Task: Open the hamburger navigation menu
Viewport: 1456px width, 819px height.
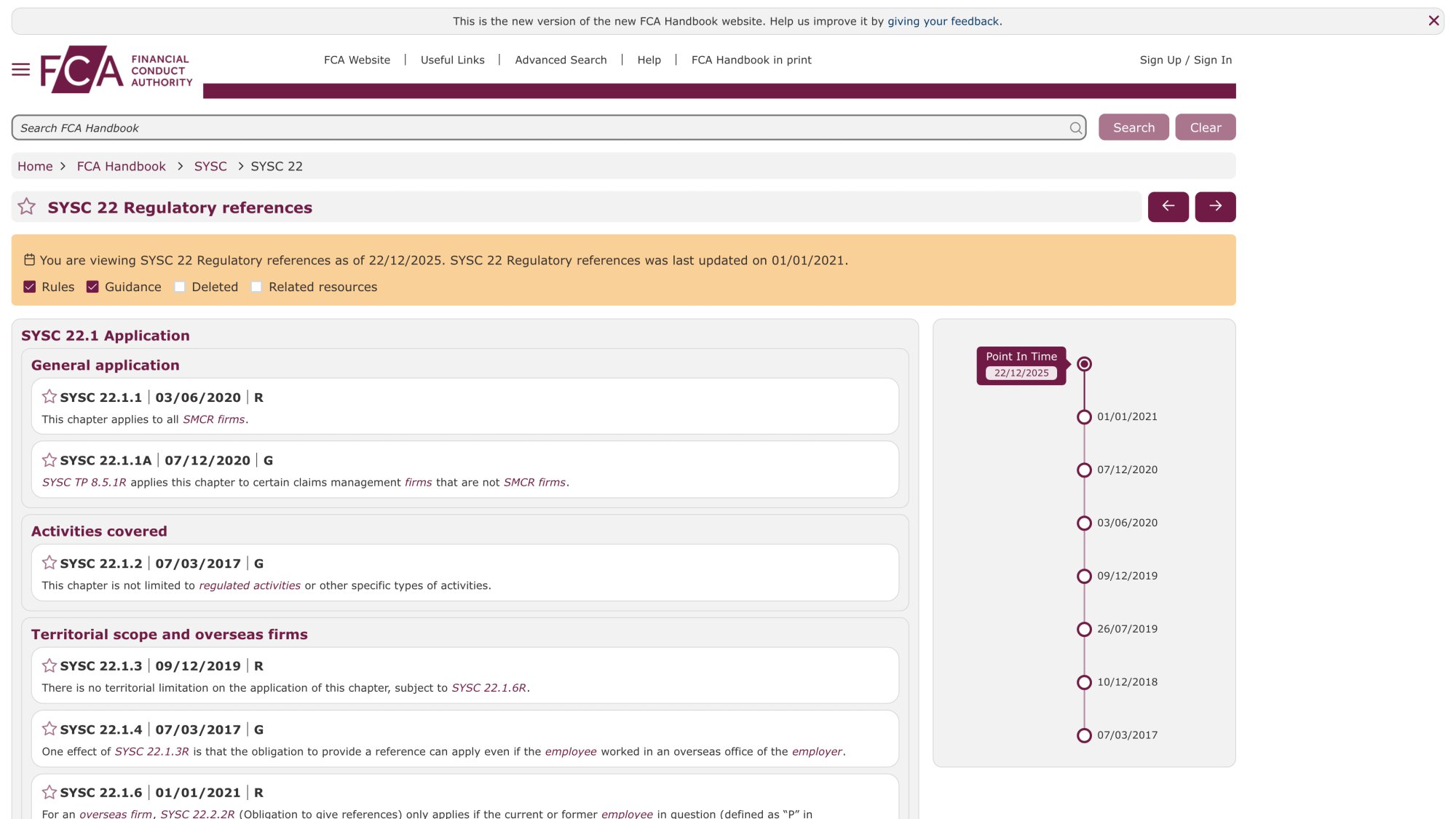Action: tap(20, 69)
